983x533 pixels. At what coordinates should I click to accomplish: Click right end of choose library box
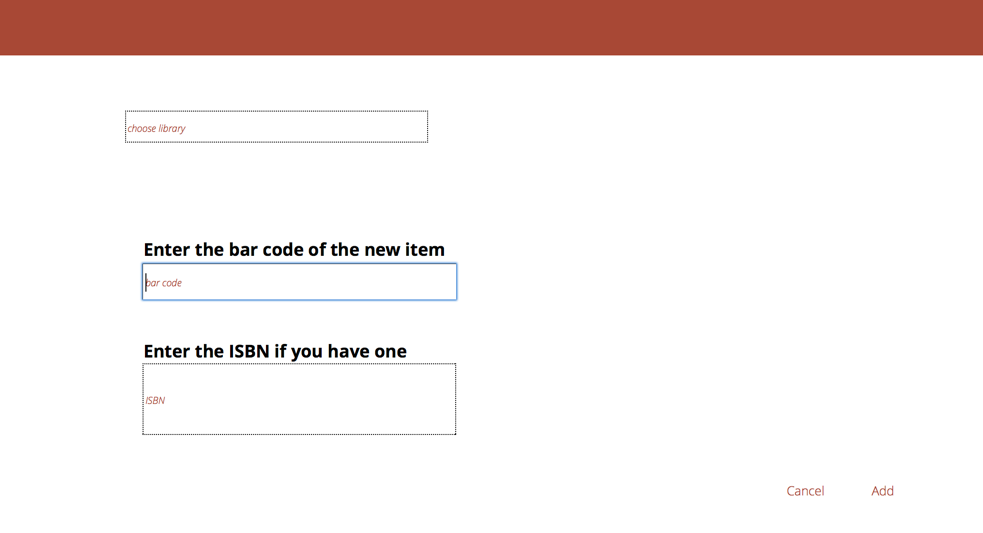tap(410, 127)
